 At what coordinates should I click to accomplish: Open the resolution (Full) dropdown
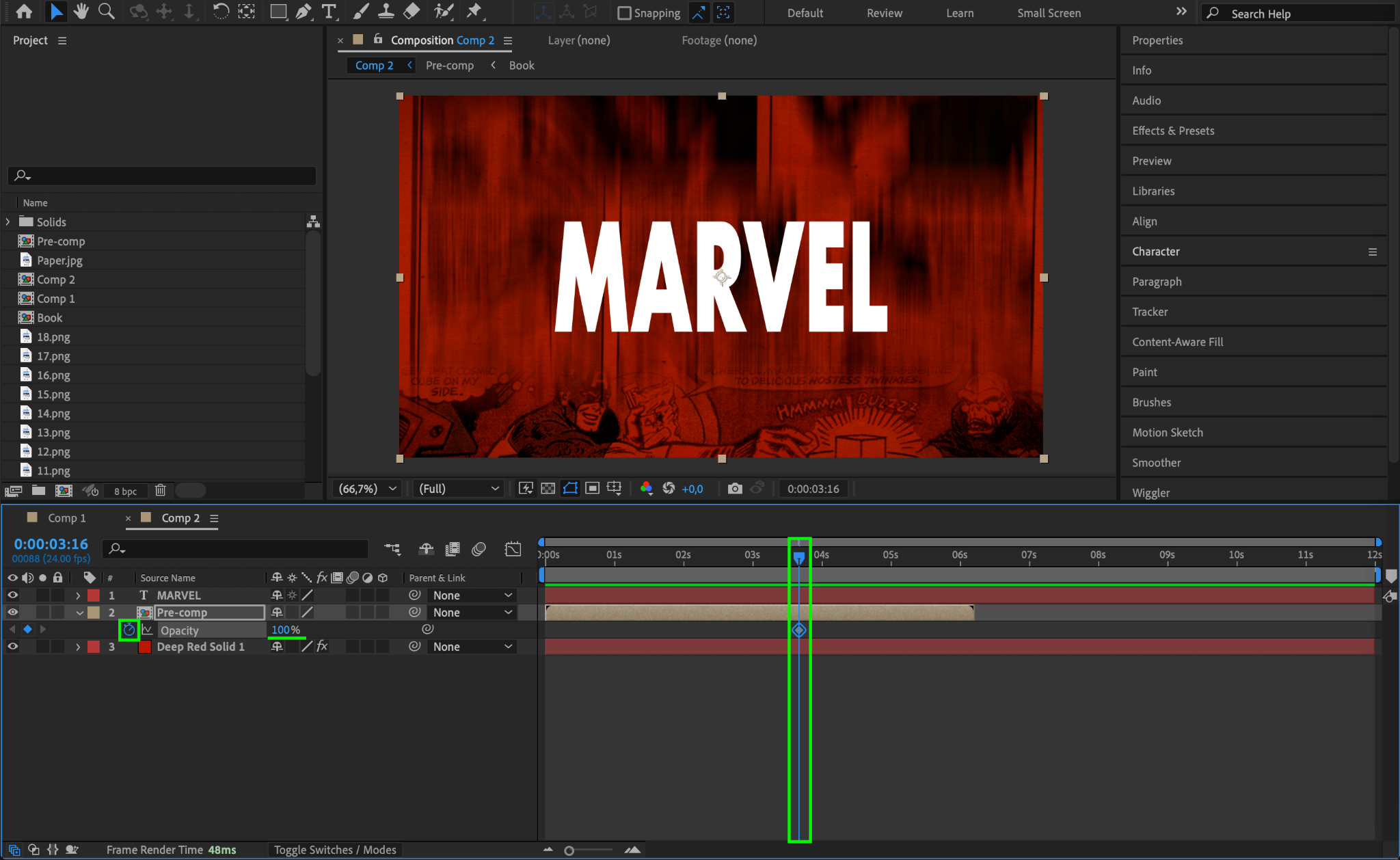click(x=458, y=488)
